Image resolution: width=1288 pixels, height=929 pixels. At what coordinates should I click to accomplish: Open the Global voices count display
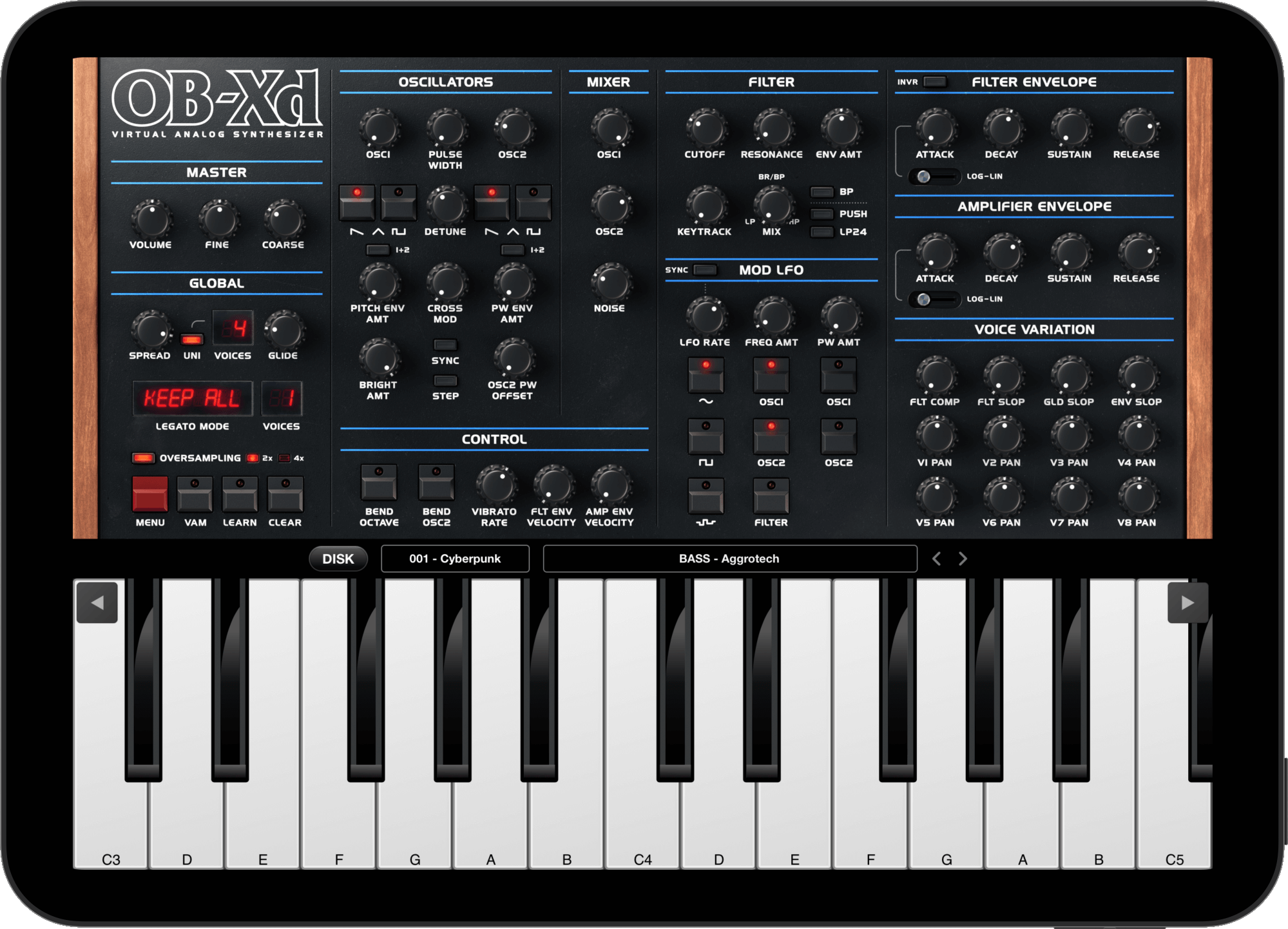pyautogui.click(x=233, y=329)
